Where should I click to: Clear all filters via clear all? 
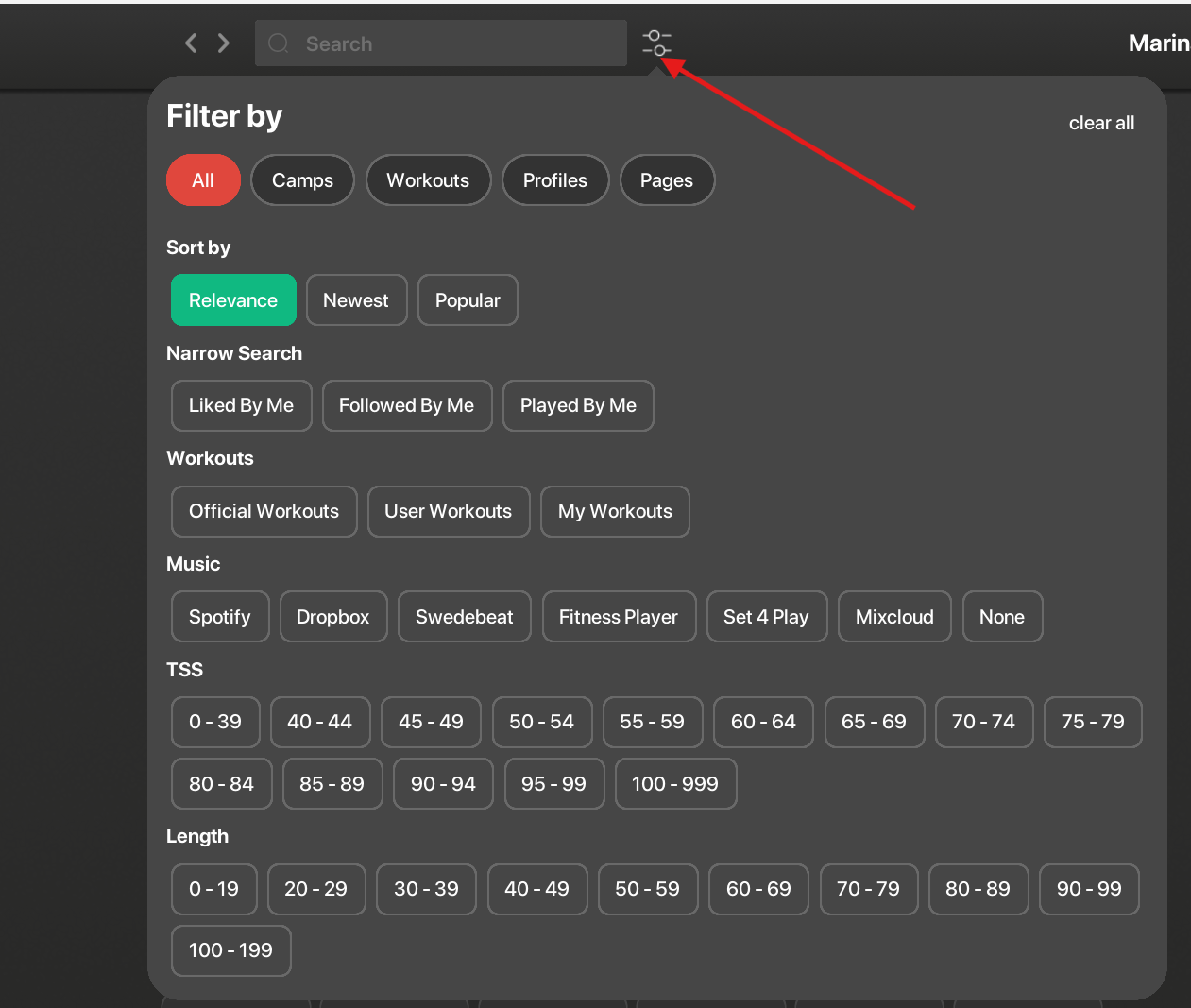click(x=1101, y=123)
